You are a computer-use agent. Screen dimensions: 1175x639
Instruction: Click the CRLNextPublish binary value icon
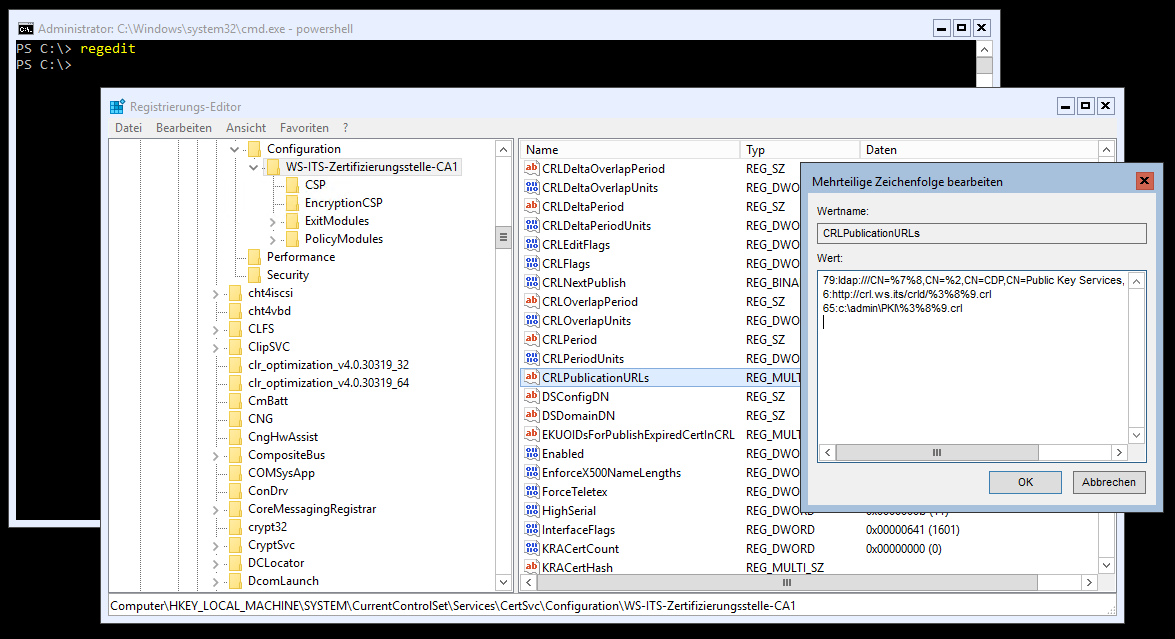532,282
